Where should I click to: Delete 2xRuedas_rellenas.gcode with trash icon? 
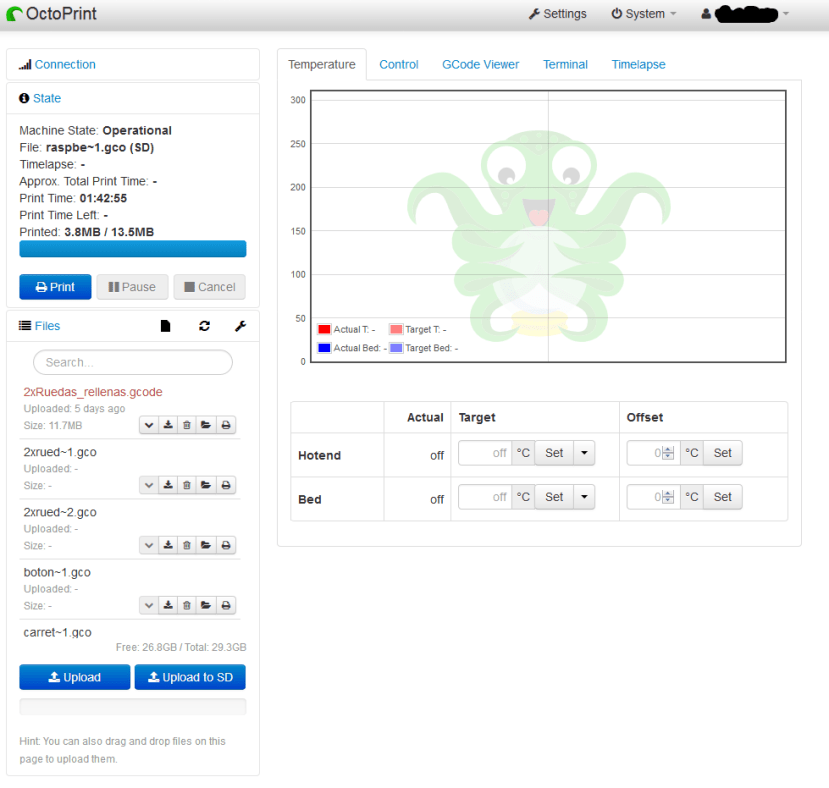[x=187, y=425]
